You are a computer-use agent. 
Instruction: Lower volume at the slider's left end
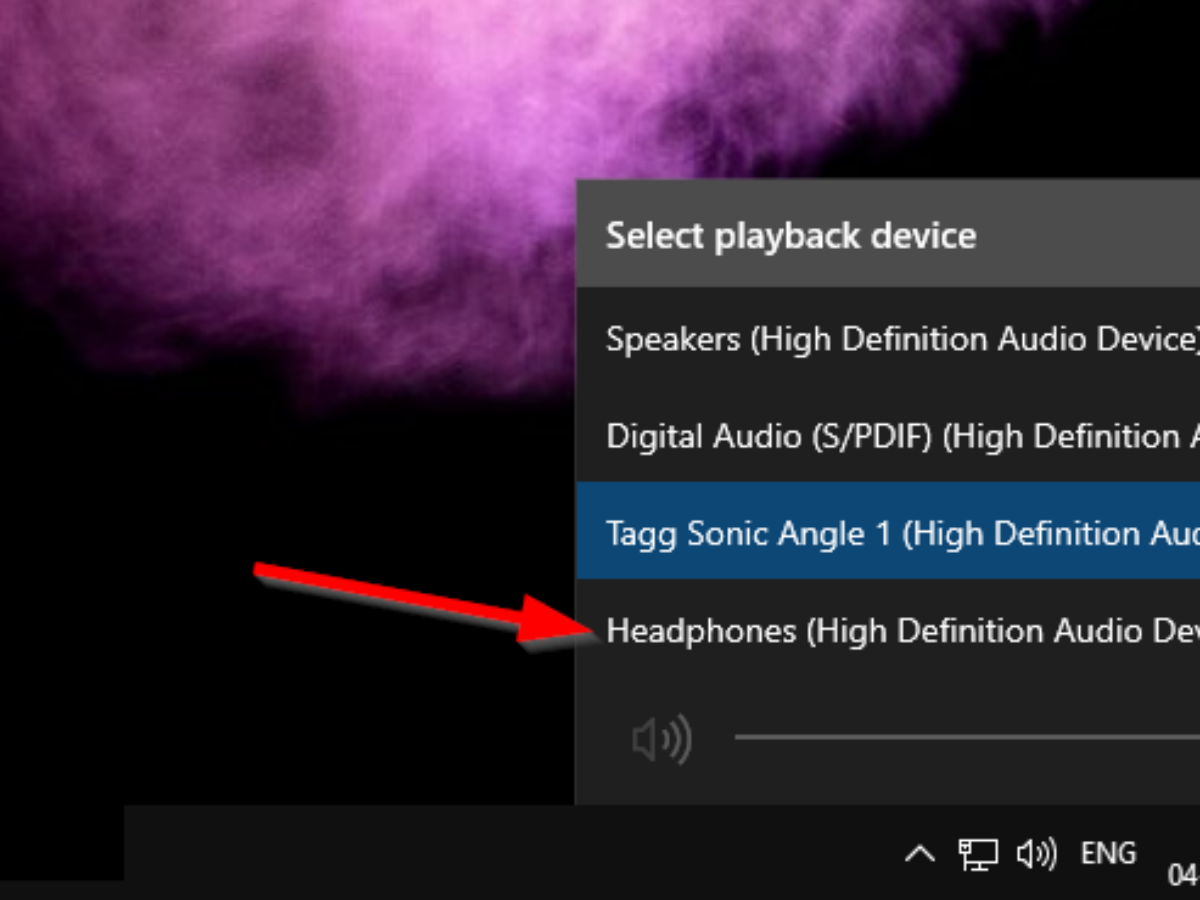[x=742, y=738]
